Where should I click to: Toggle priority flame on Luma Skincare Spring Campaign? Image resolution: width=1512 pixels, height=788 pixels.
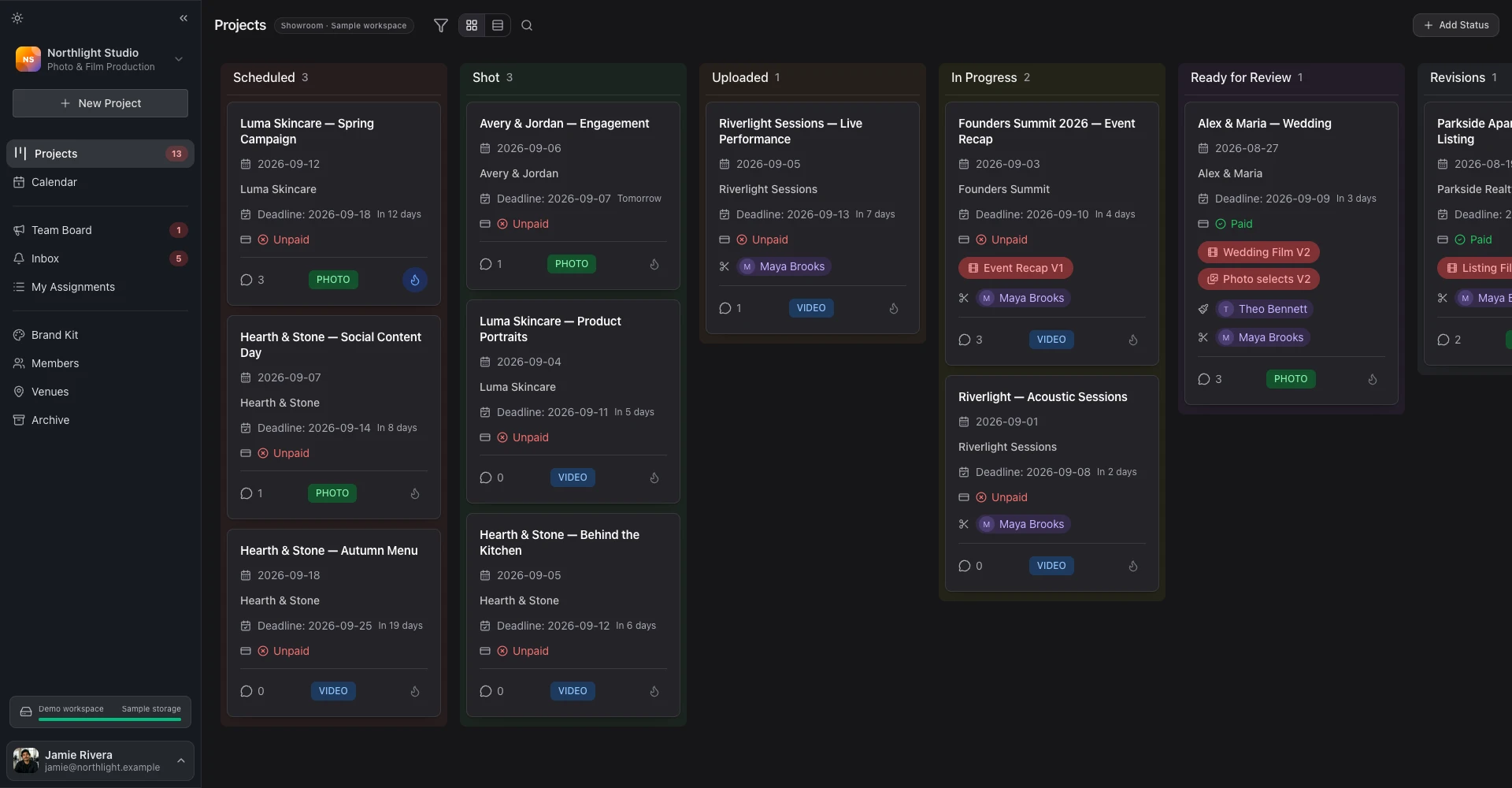point(415,280)
